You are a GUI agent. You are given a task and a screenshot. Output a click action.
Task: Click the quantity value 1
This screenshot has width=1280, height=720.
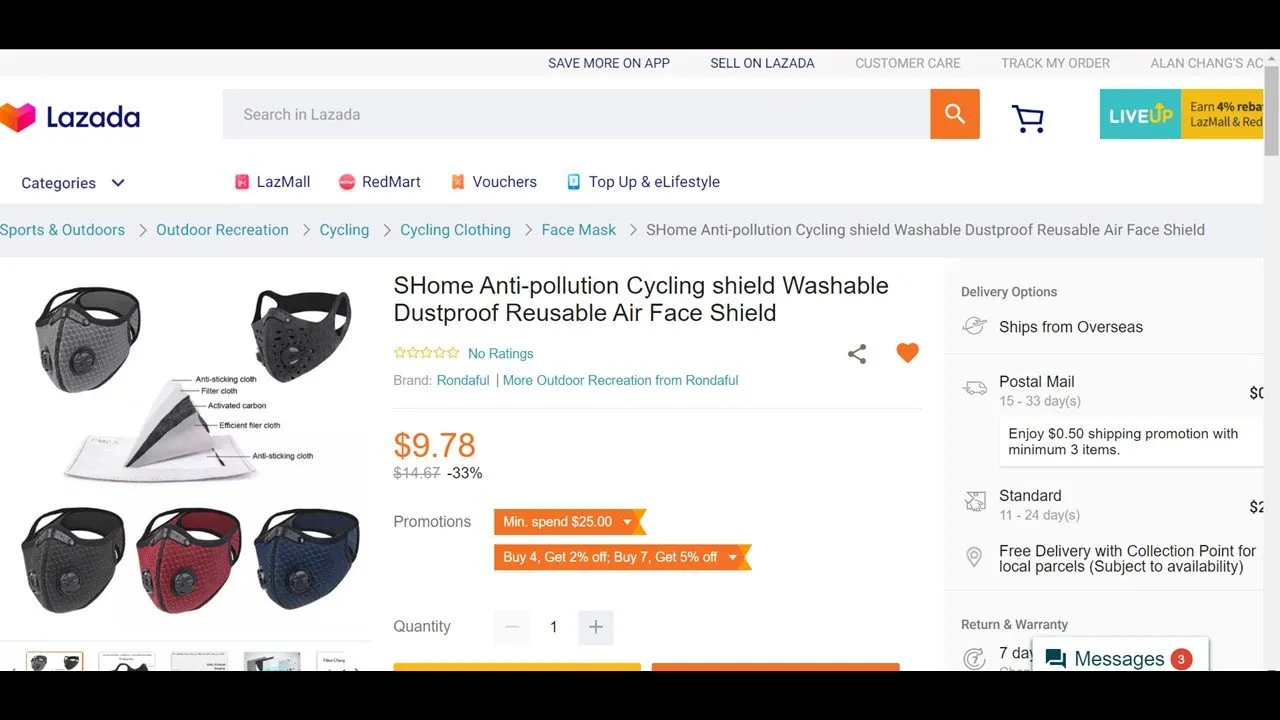pos(553,627)
